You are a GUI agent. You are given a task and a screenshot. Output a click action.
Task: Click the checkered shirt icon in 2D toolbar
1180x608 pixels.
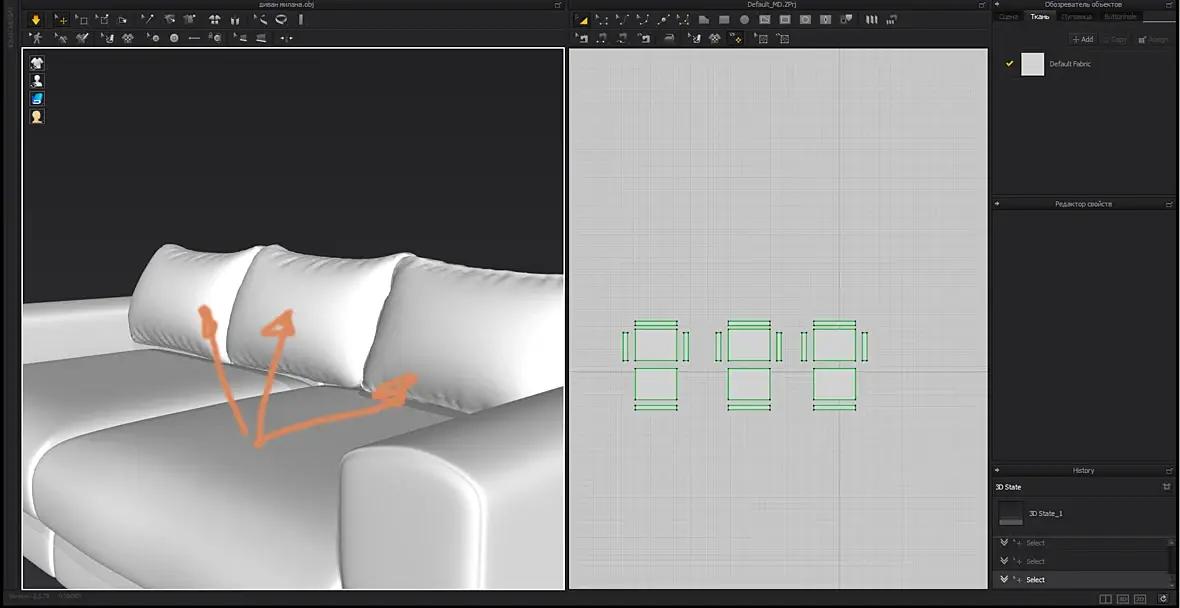(714, 38)
